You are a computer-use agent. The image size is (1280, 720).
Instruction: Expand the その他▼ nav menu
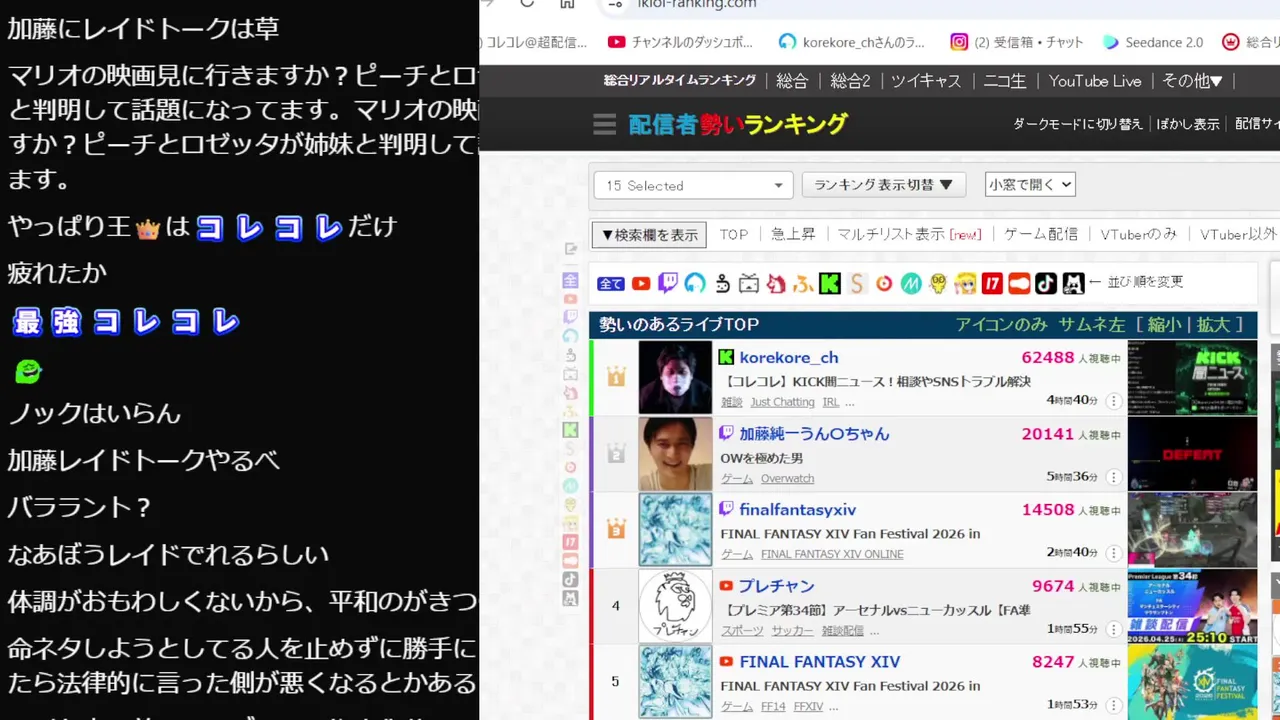point(1192,81)
